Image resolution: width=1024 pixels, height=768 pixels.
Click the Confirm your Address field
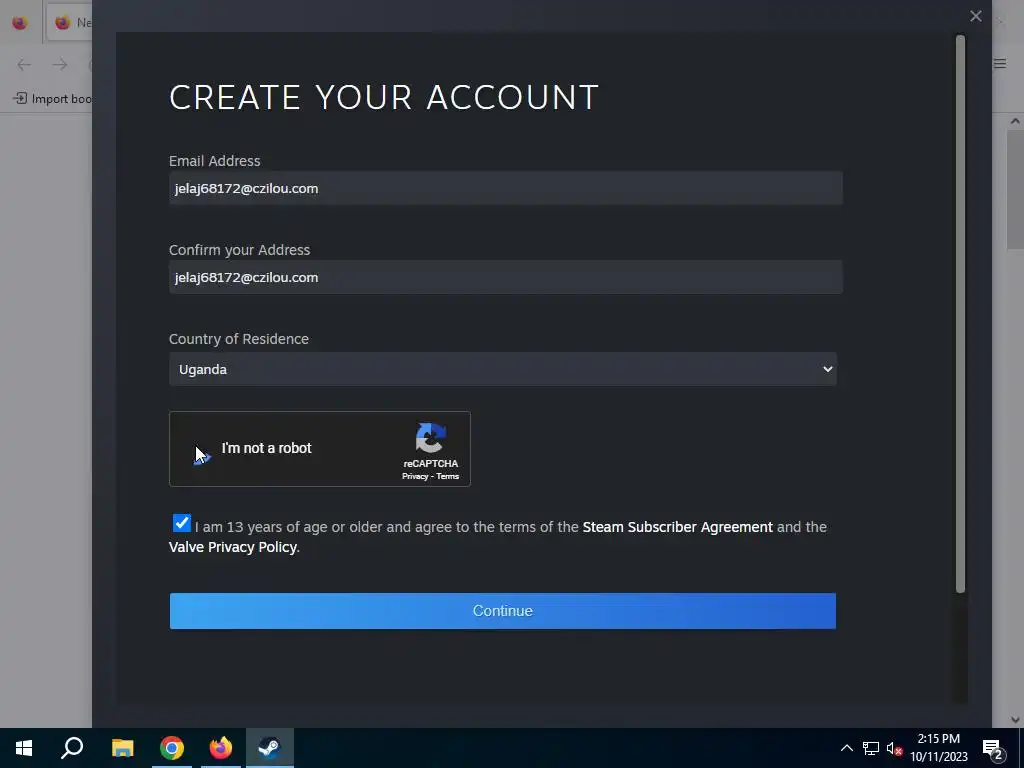tap(505, 277)
